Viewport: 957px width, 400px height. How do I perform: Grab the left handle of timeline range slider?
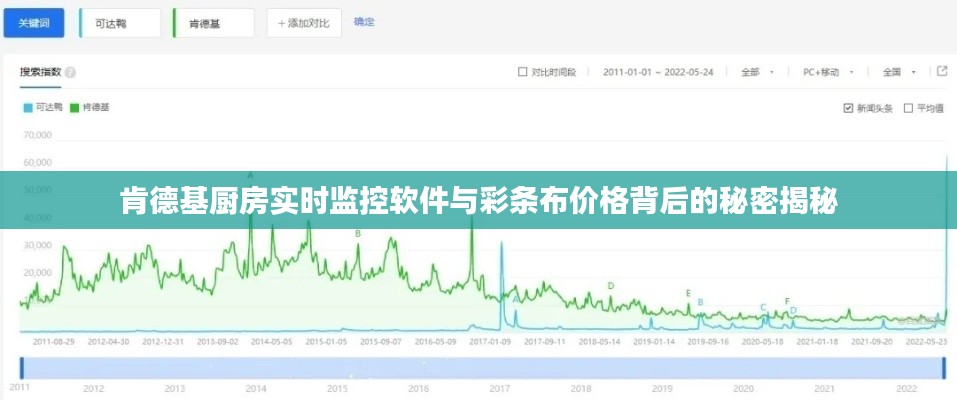tap(22, 368)
